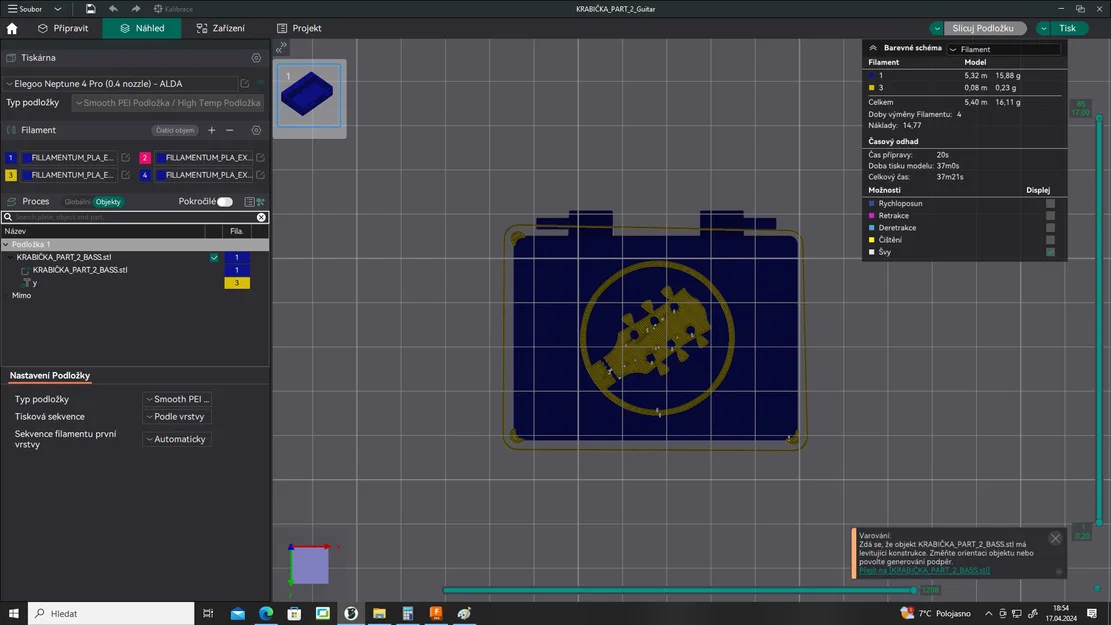Toggle the Pokročilé advanced switch
The height and width of the screenshot is (625, 1111).
tap(225, 202)
